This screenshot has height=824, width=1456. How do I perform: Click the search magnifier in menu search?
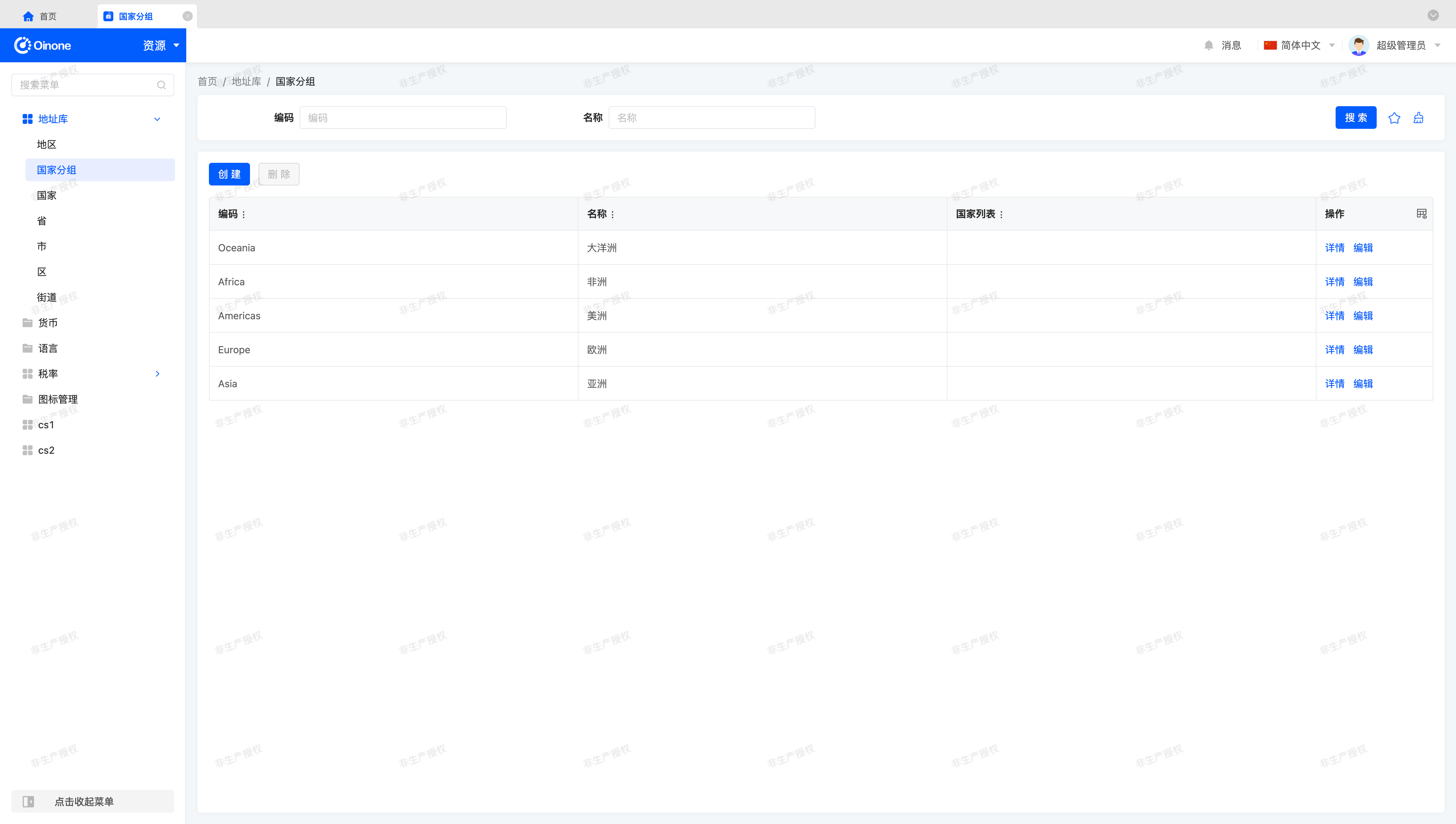click(x=161, y=85)
